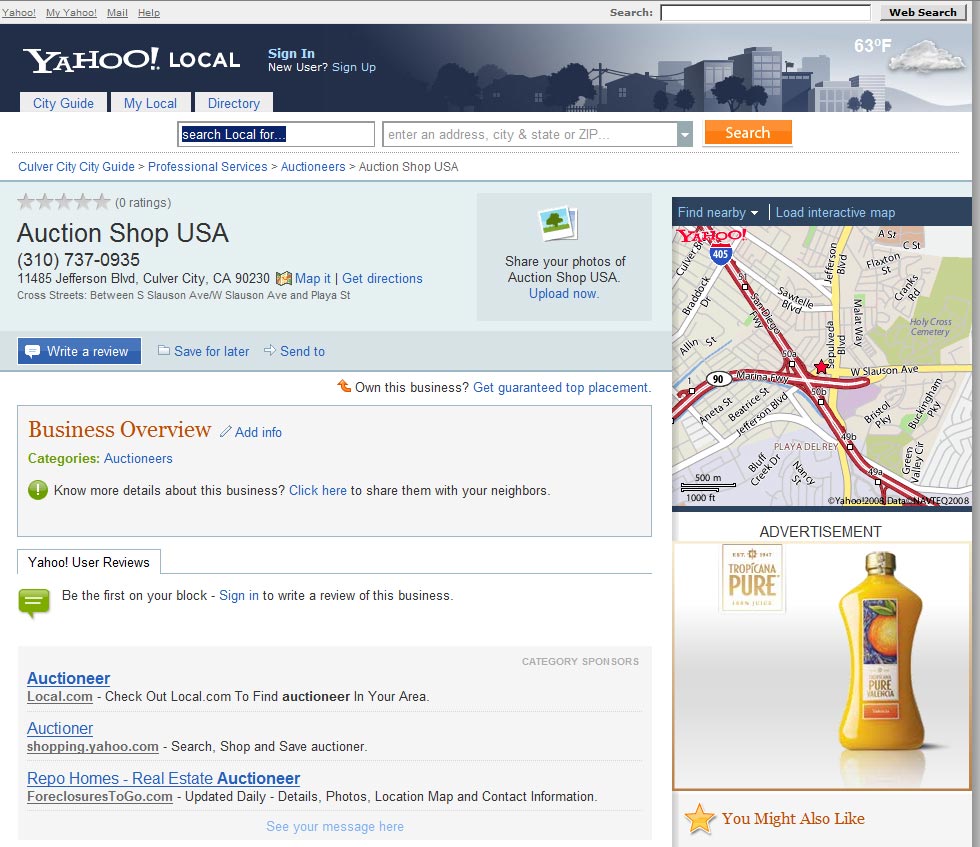980x847 pixels.
Task: Click the phone number (310) 737-0935
Action: (x=78, y=259)
